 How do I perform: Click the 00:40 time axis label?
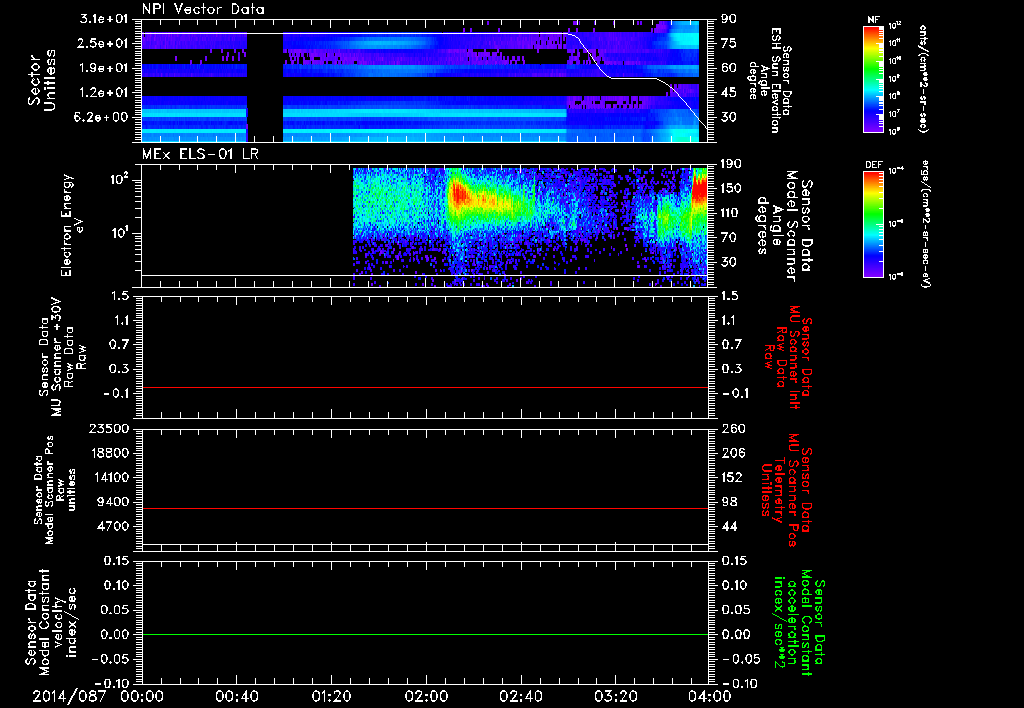pos(236,696)
